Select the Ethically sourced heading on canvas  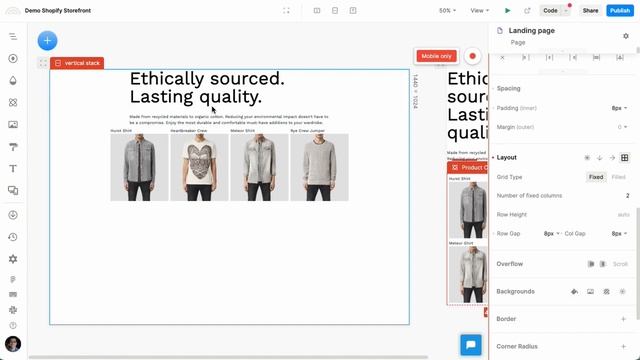pyautogui.click(x=207, y=87)
